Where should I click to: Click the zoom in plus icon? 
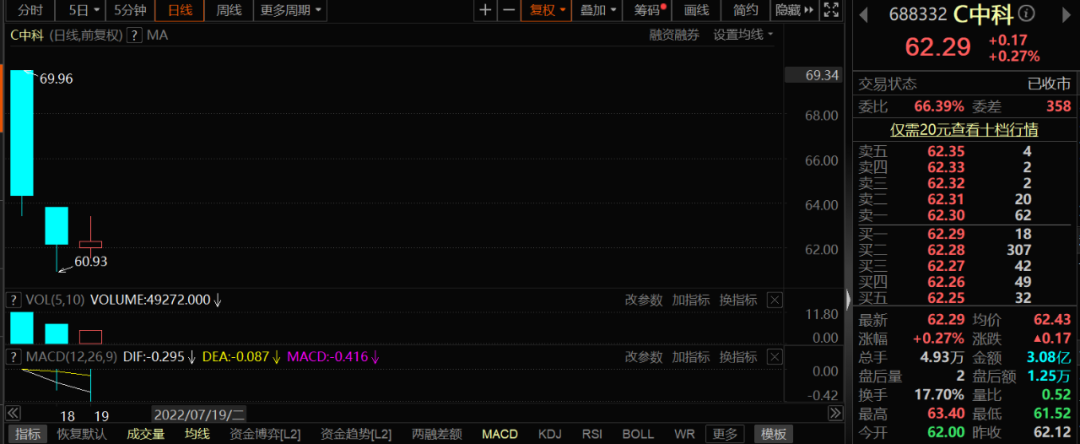pyautogui.click(x=486, y=10)
